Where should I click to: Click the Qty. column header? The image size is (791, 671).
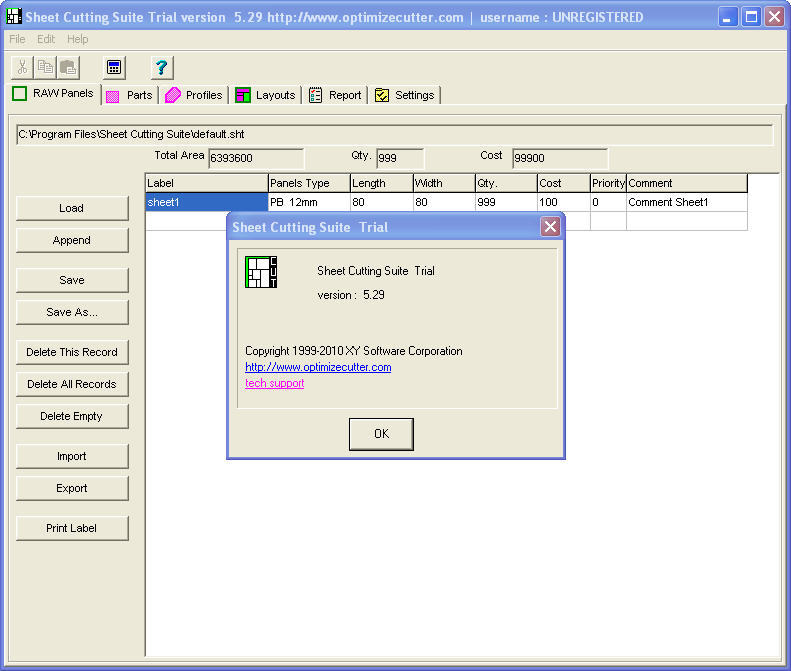click(x=506, y=183)
